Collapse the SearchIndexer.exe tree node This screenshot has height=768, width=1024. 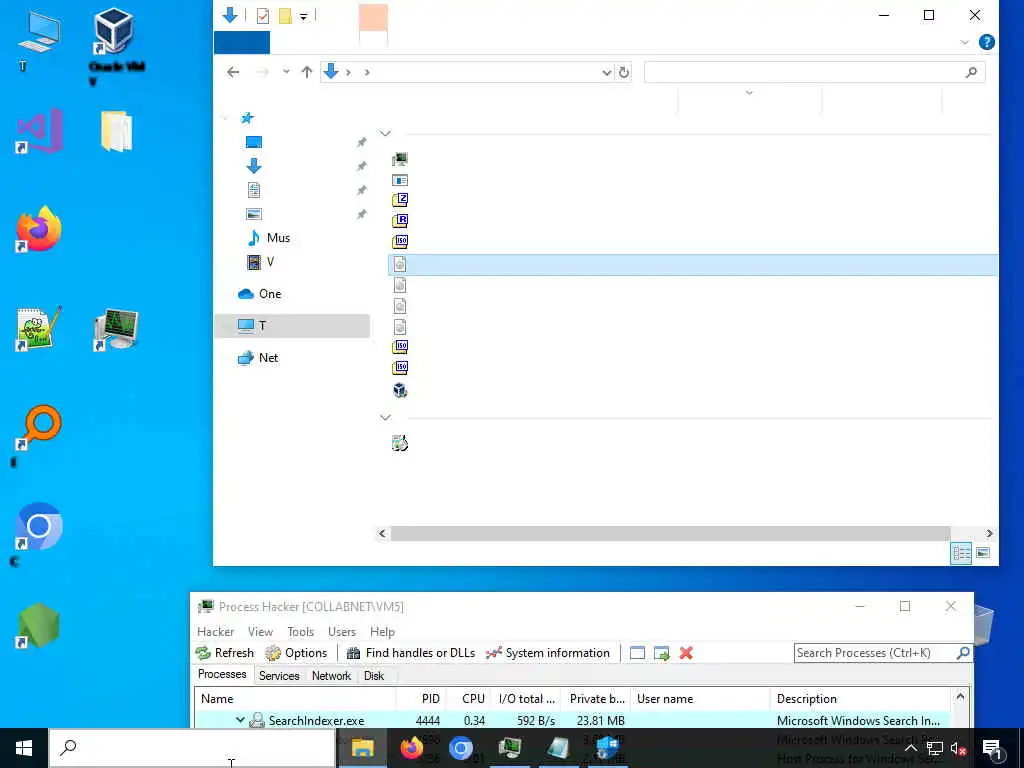(240, 720)
